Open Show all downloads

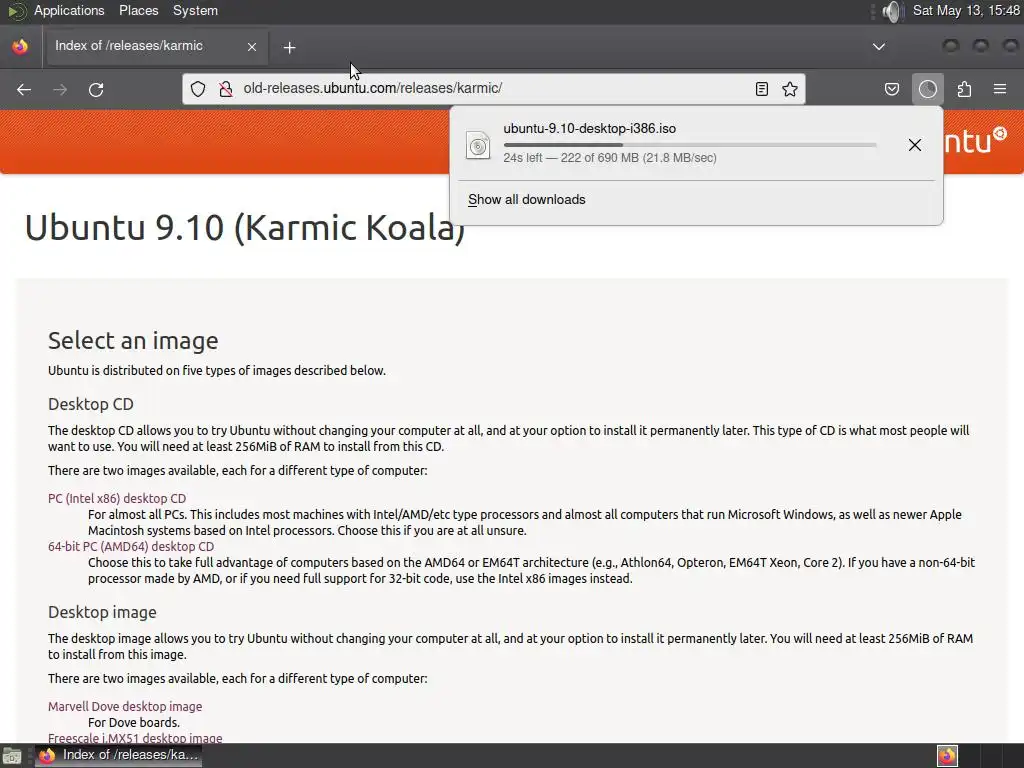(x=526, y=200)
